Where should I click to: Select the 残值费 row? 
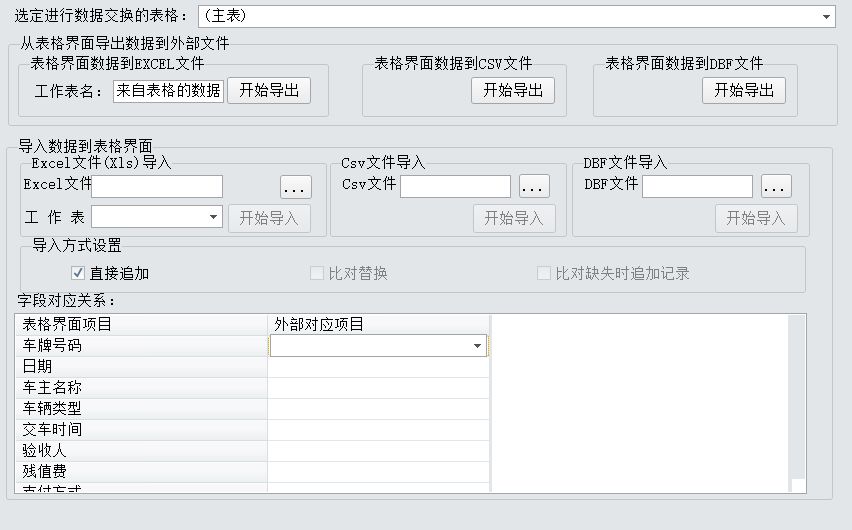coord(141,472)
